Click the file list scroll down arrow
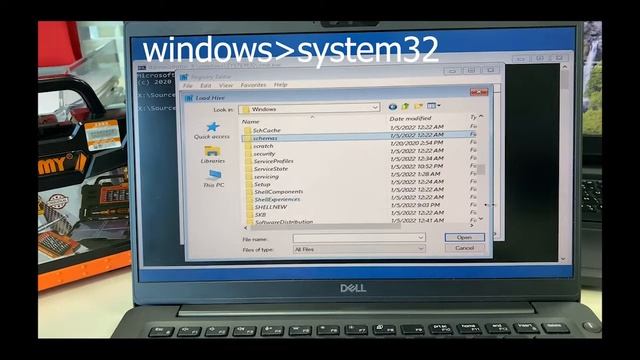This screenshot has height=360, width=640. click(x=481, y=219)
